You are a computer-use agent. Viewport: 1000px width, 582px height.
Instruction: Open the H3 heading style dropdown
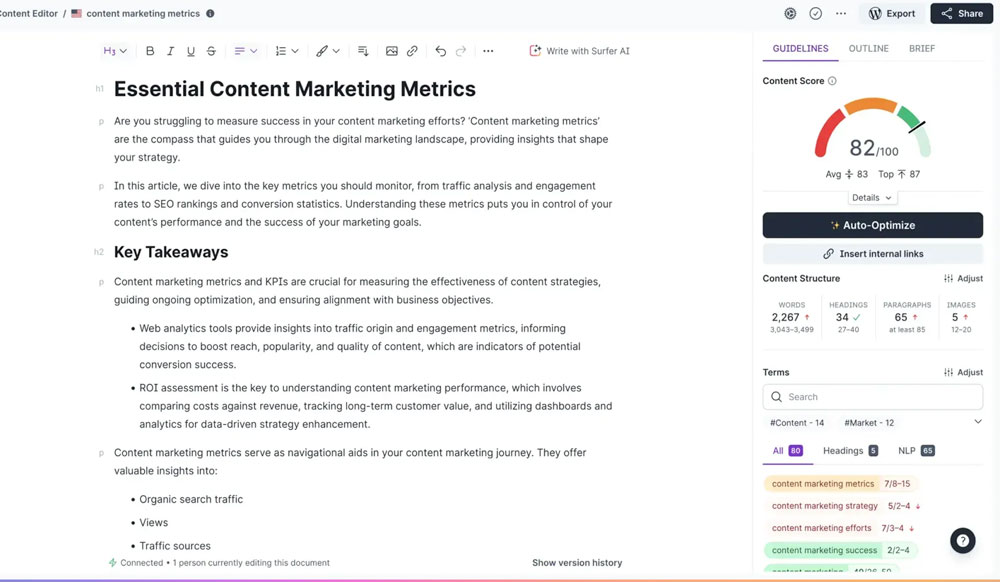coord(115,51)
